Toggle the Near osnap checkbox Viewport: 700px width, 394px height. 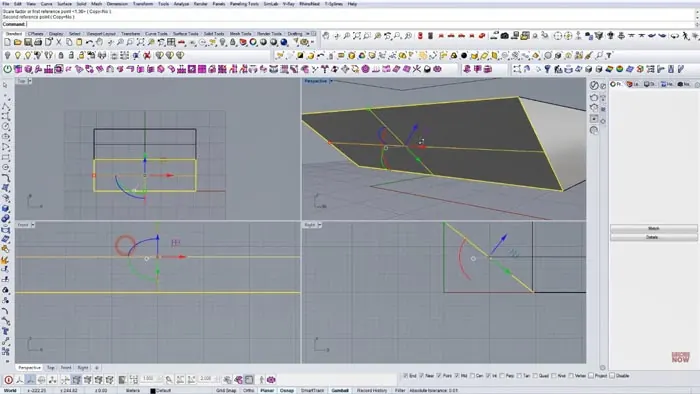(x=422, y=376)
